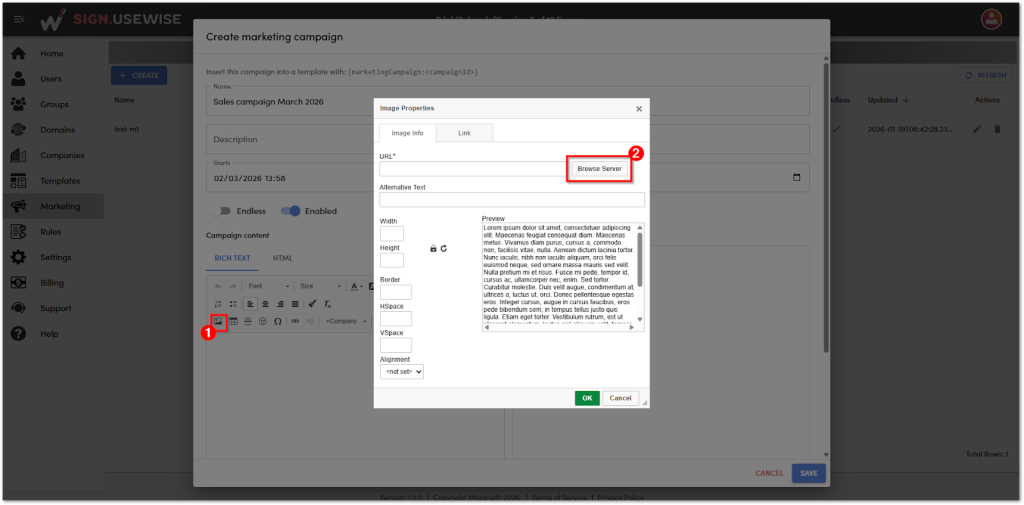Screen dimensions: 1024x505
Task: Click the lock ratio icon
Action: pos(433,248)
